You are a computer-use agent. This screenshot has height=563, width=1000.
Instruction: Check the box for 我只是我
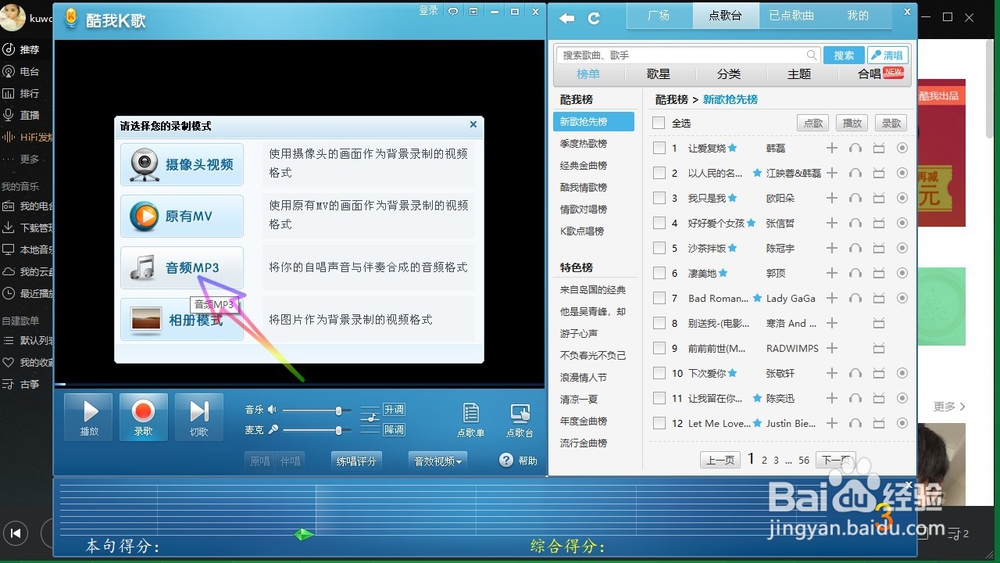(659, 198)
